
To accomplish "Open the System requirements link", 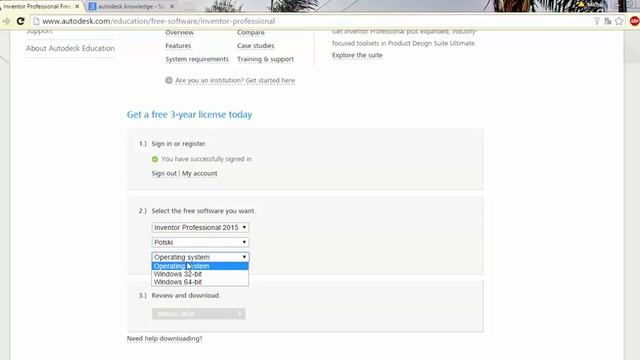I will click(x=197, y=59).
